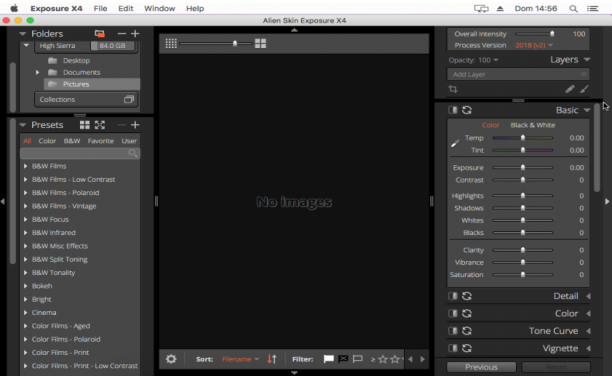Reset the Detail panel settings

click(467, 296)
